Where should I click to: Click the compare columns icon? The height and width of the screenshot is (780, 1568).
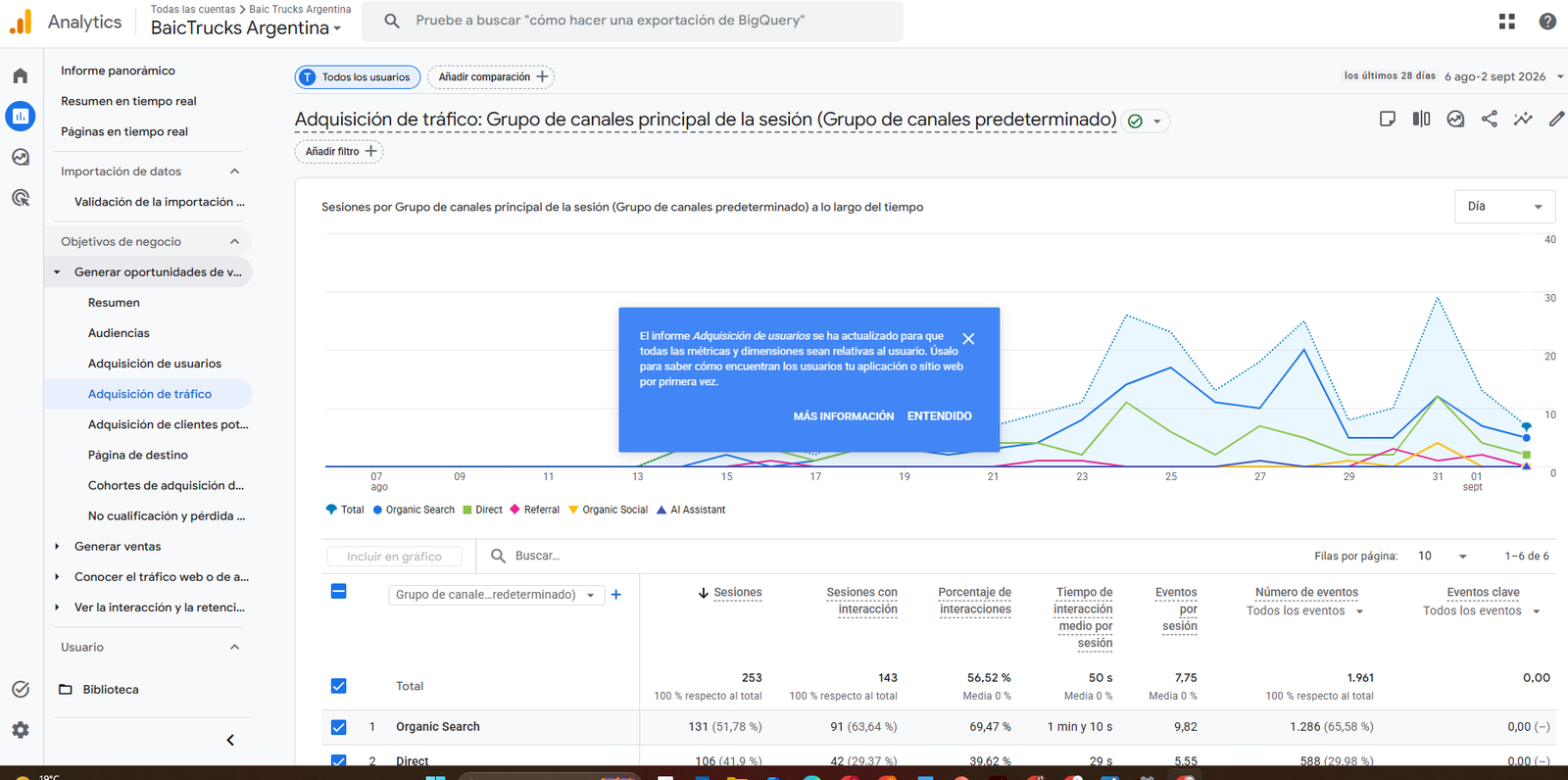coord(1421,119)
